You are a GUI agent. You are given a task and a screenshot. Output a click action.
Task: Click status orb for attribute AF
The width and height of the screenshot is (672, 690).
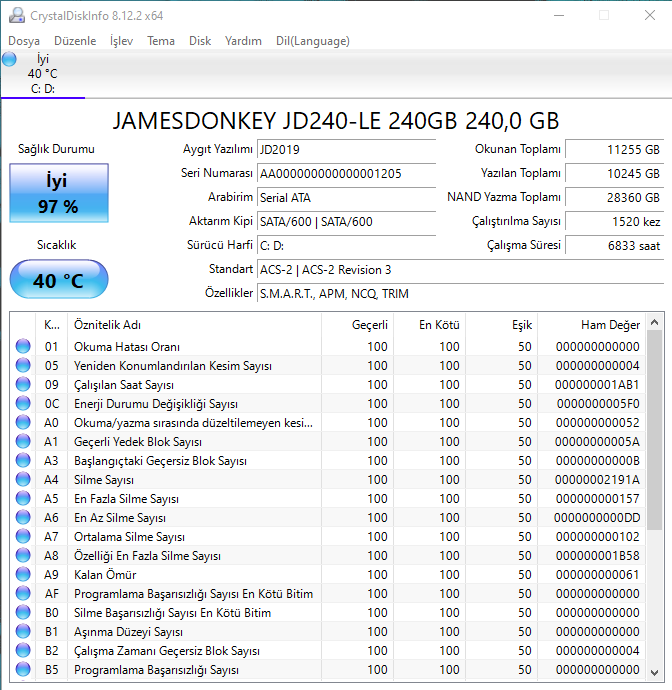(x=23, y=594)
